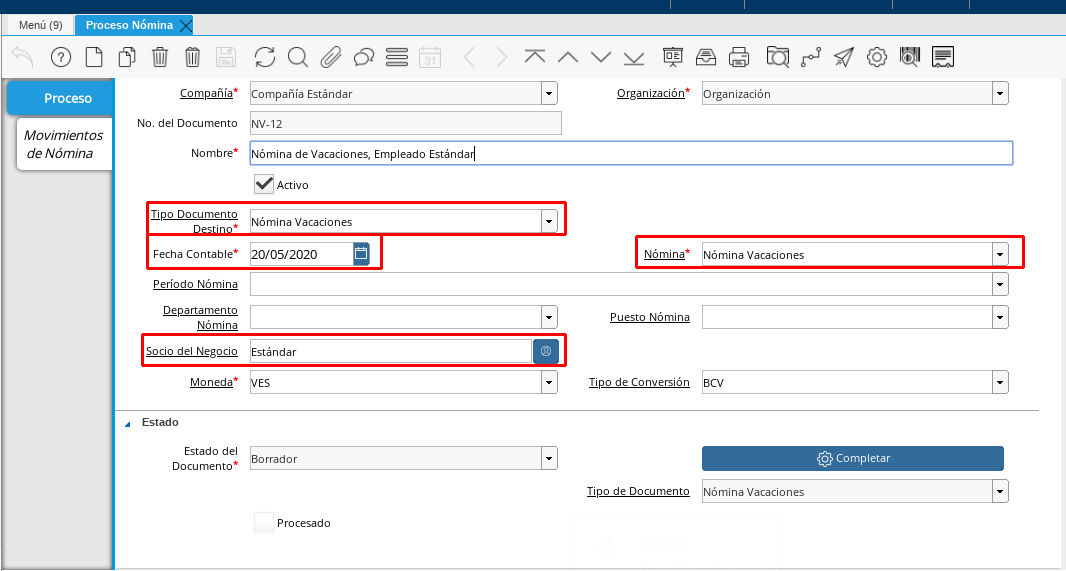
Task: Click the Tipo de Documento label link
Action: point(638,491)
